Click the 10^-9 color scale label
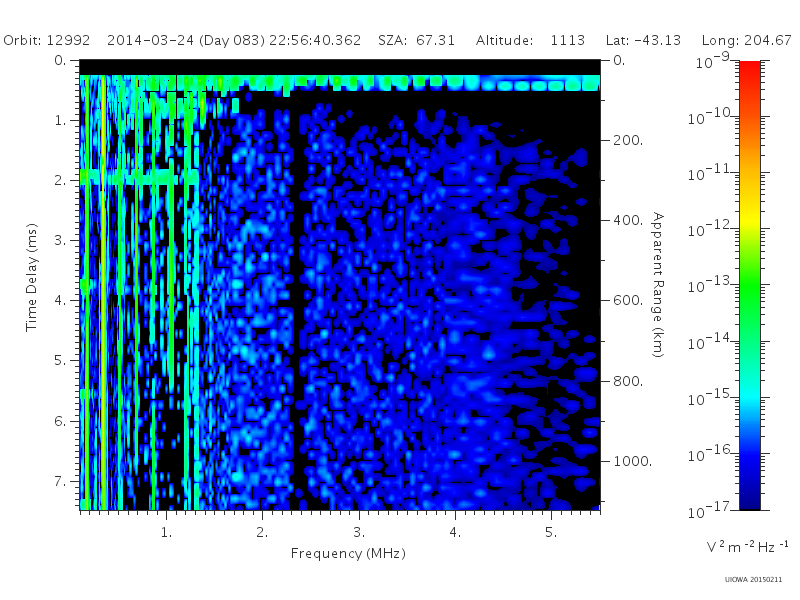The image size is (800, 600). point(713,62)
